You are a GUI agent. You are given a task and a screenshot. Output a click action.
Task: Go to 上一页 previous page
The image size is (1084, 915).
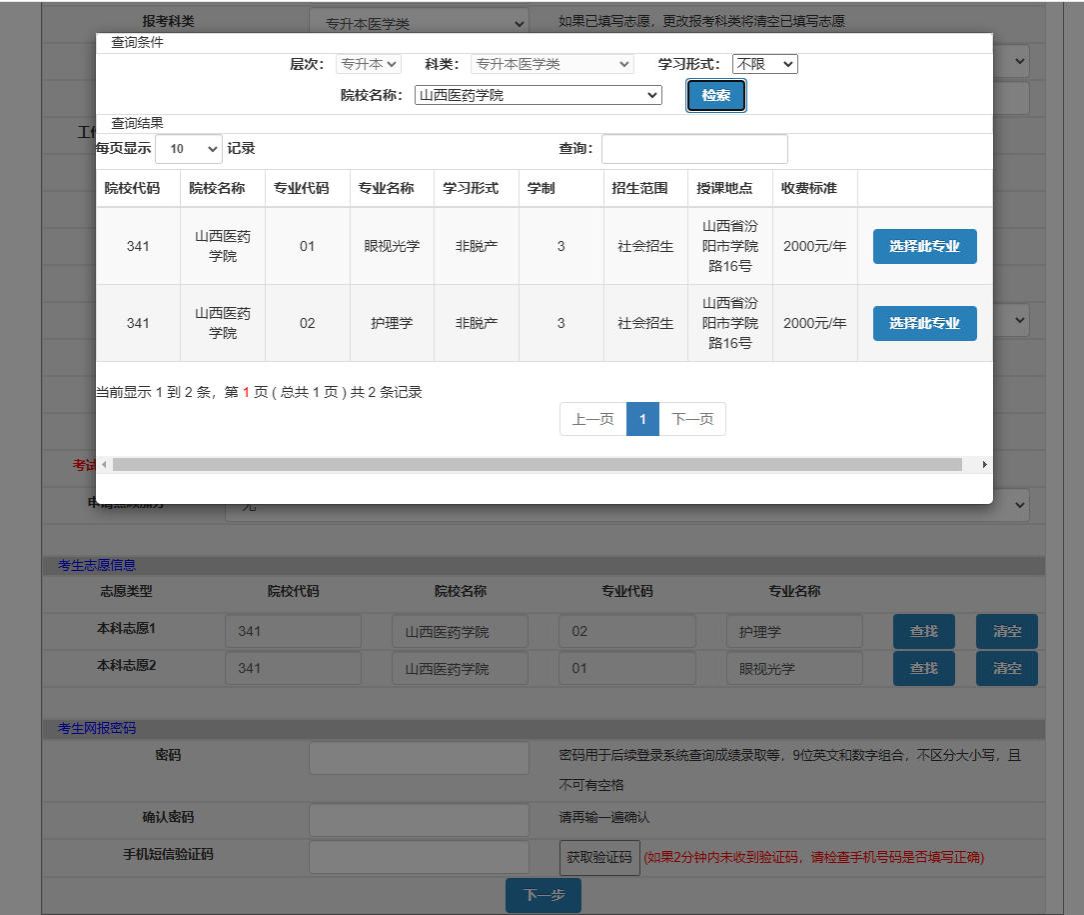[x=593, y=420]
